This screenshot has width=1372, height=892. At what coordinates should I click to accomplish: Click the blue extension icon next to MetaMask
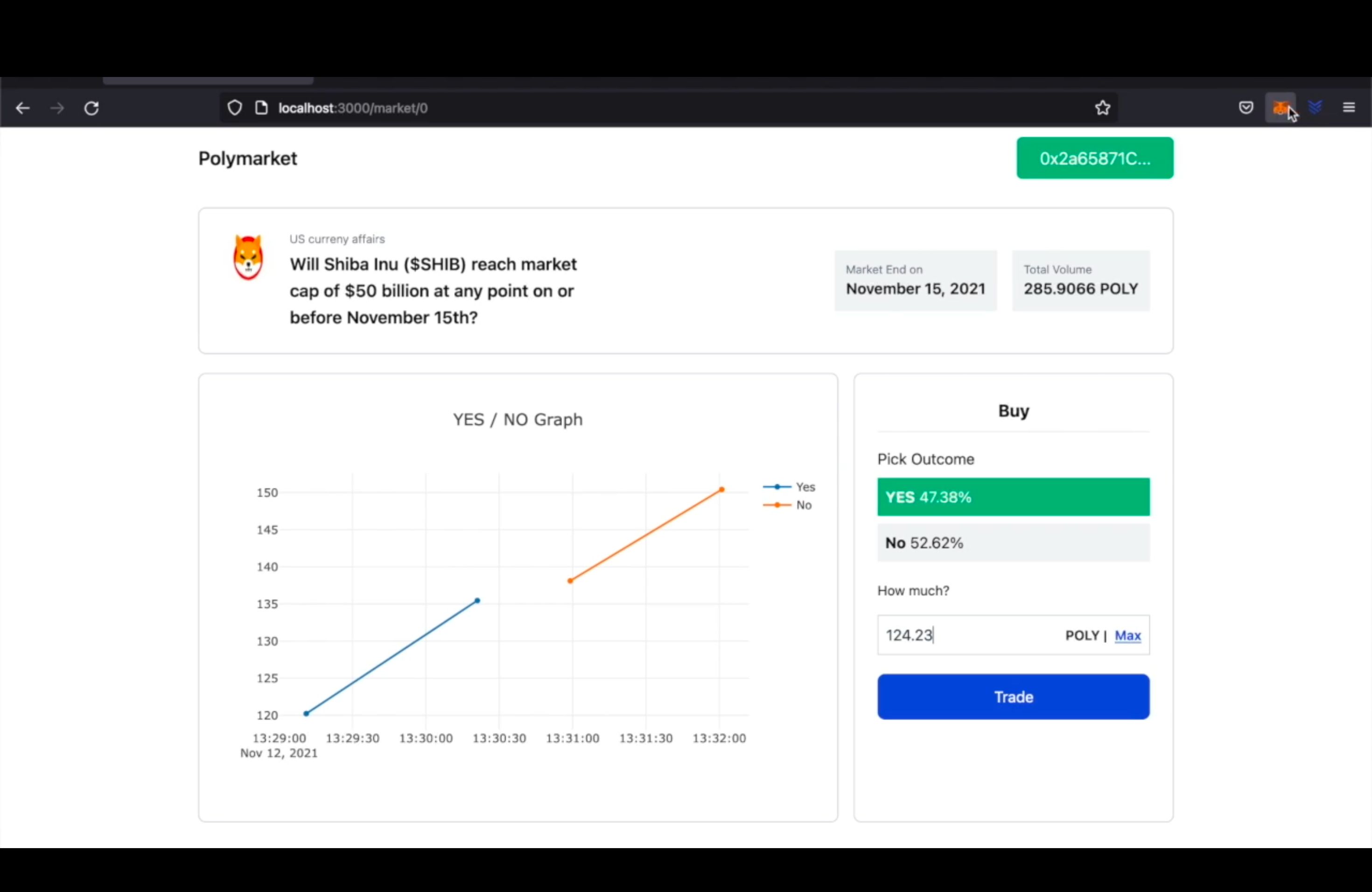(1315, 107)
